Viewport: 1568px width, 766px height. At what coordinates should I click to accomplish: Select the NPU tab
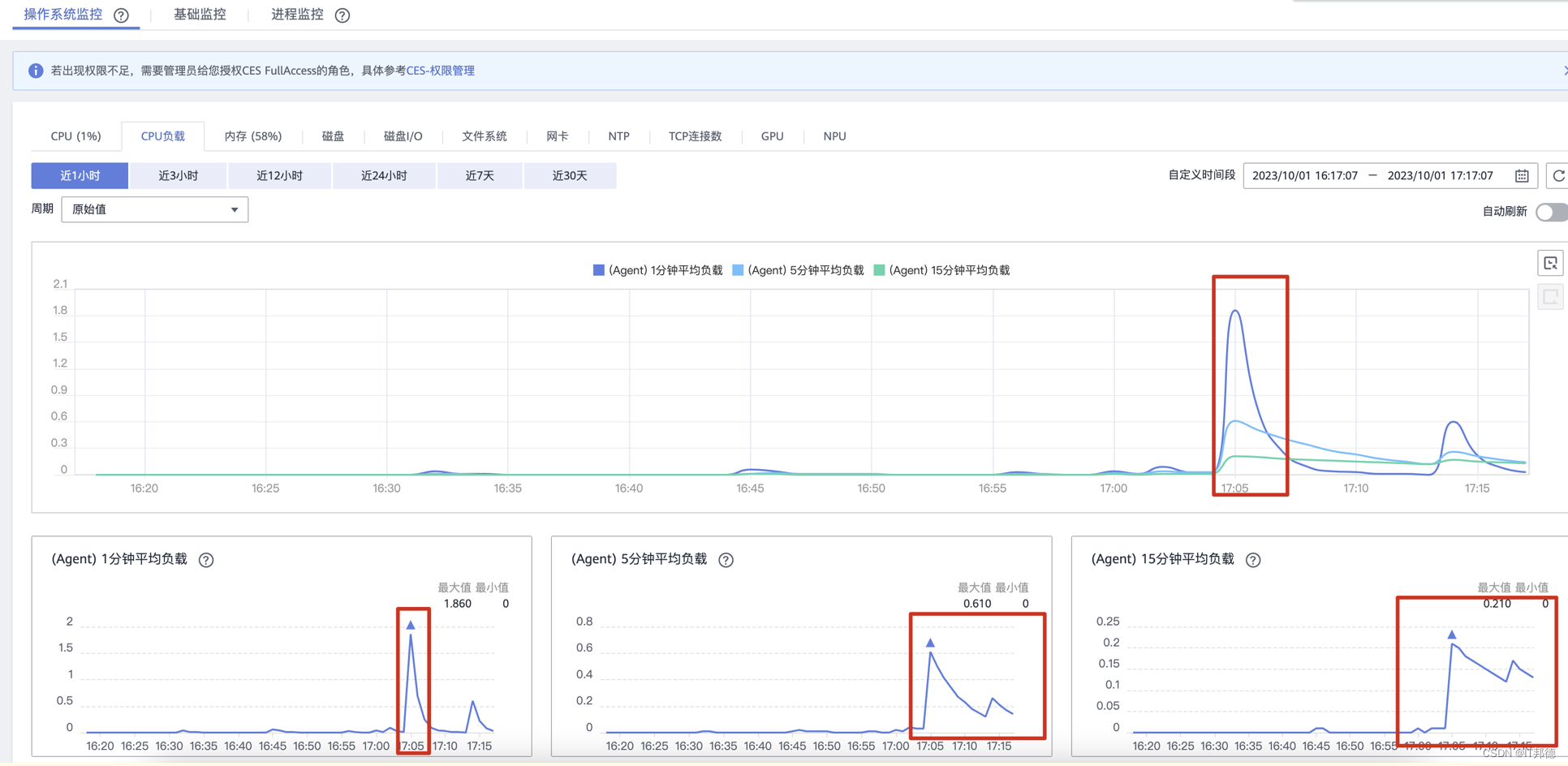tap(835, 136)
